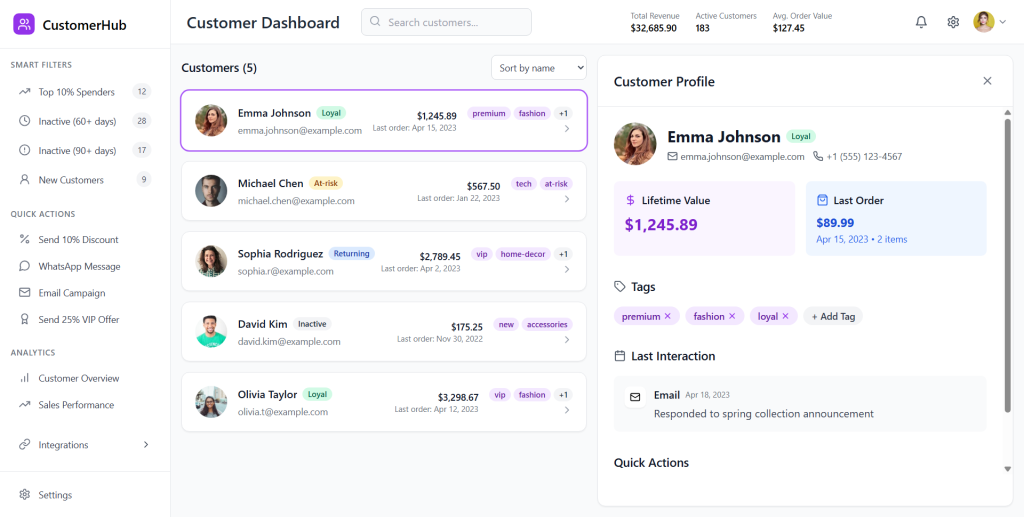
Task: Click the Add Tag button
Action: coord(832,316)
